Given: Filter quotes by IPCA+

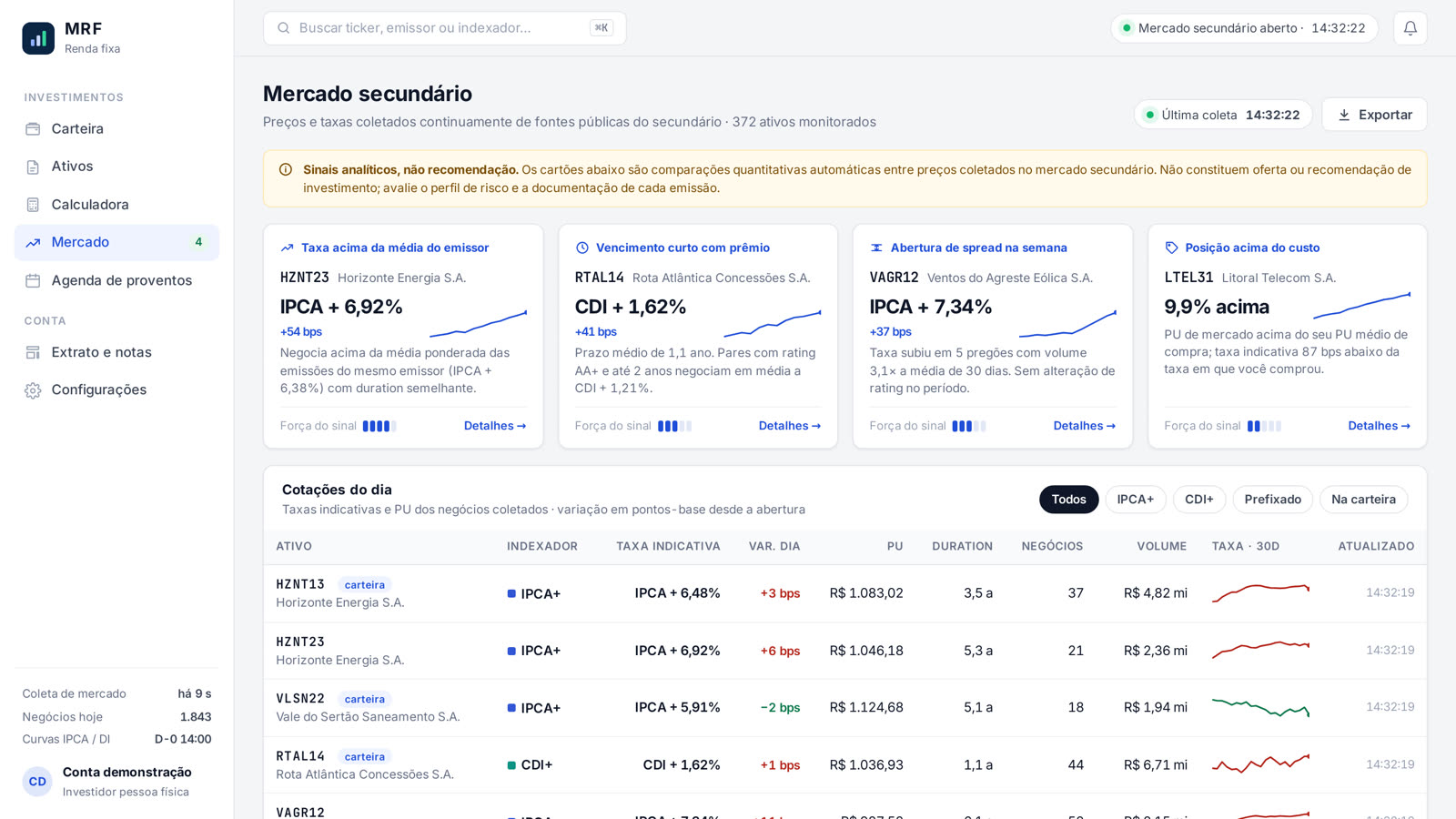Looking at the screenshot, I should (x=1136, y=500).
